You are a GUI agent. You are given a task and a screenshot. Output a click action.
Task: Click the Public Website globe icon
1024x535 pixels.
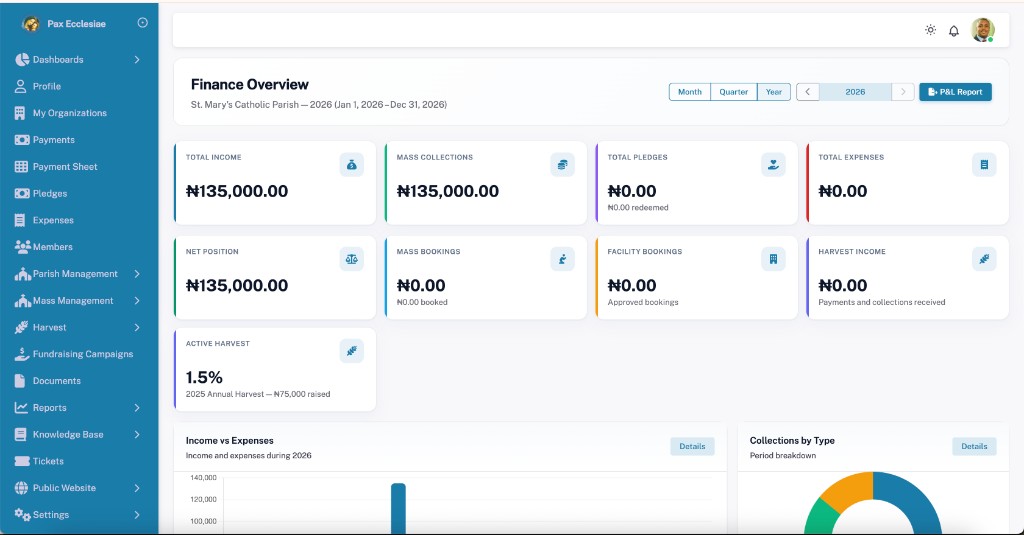point(22,488)
